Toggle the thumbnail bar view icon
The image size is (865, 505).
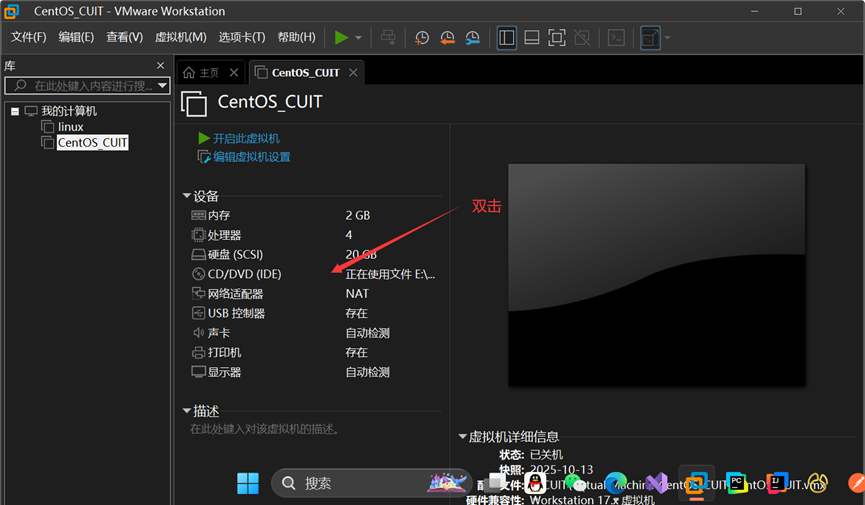coord(532,38)
